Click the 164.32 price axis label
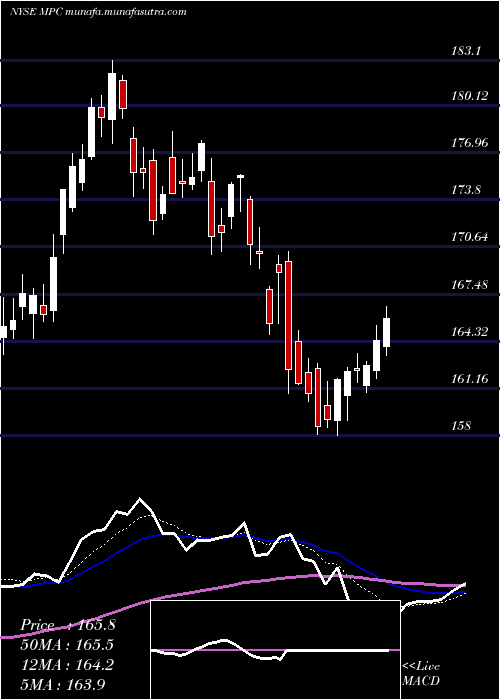Image resolution: width=500 pixels, height=700 pixels. click(470, 332)
